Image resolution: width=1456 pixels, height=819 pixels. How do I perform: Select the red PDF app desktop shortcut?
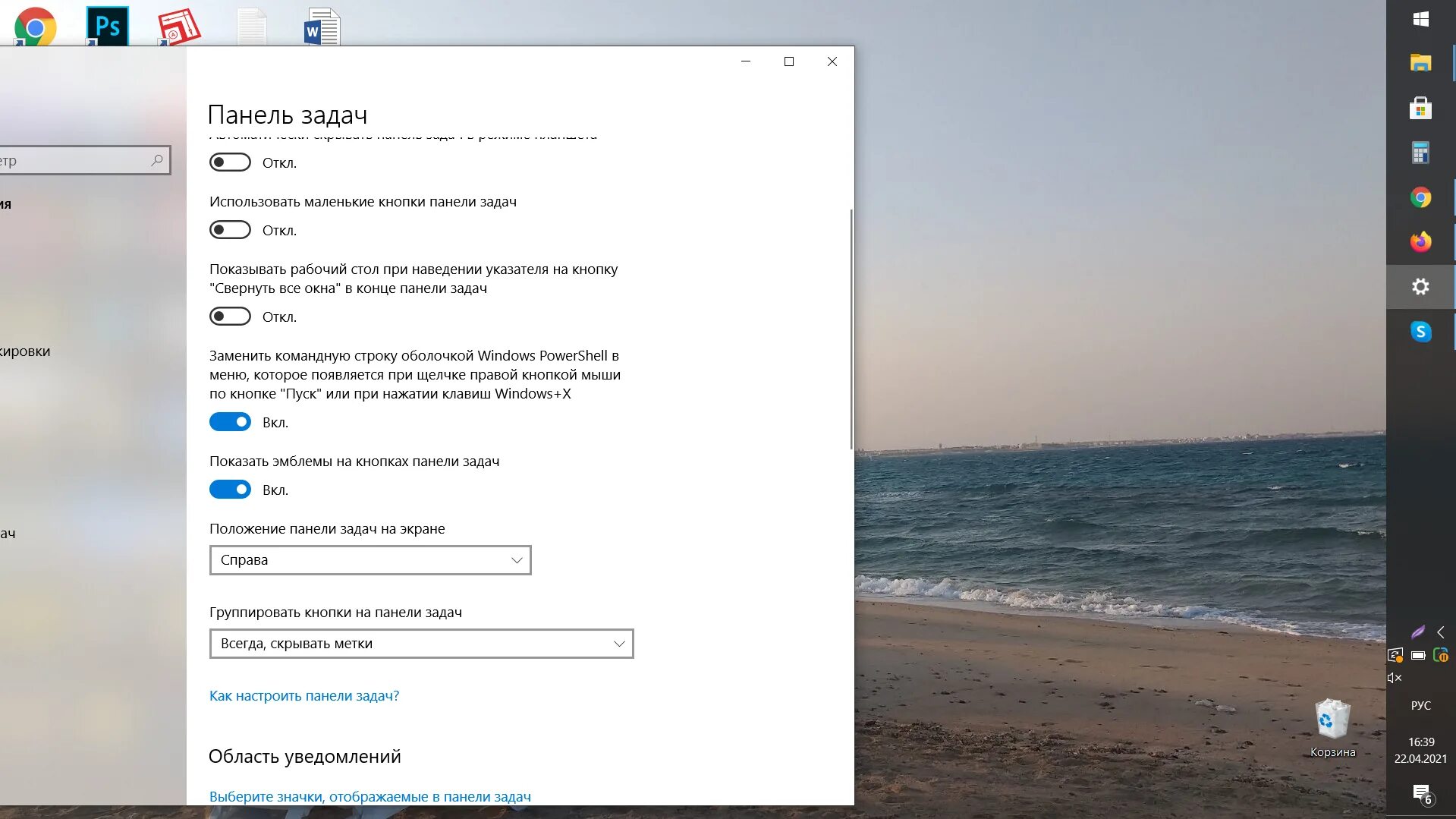(179, 27)
